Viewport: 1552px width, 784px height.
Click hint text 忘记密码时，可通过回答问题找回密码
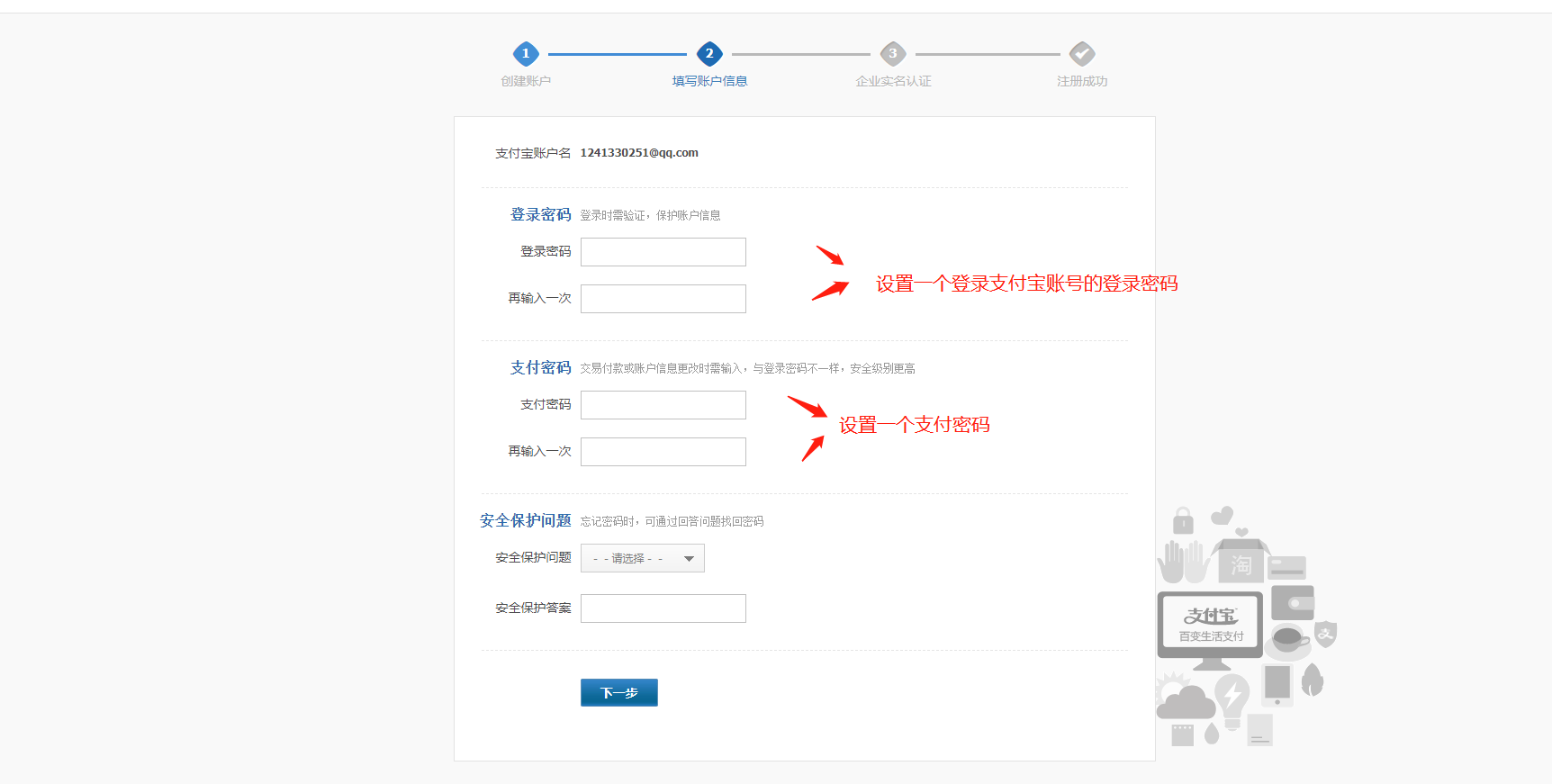pos(672,521)
